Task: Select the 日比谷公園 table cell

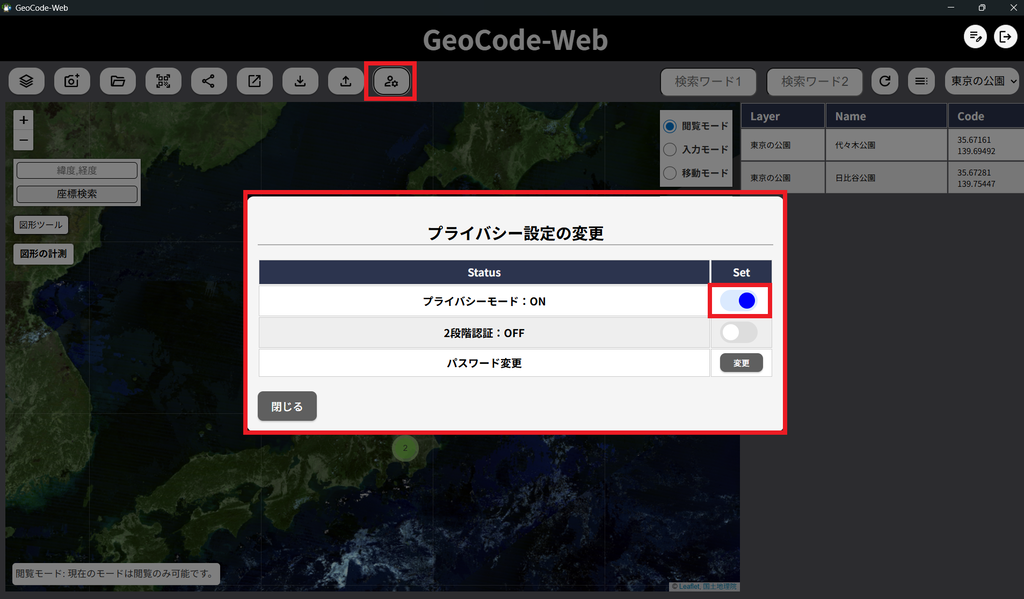Action: coord(886,178)
